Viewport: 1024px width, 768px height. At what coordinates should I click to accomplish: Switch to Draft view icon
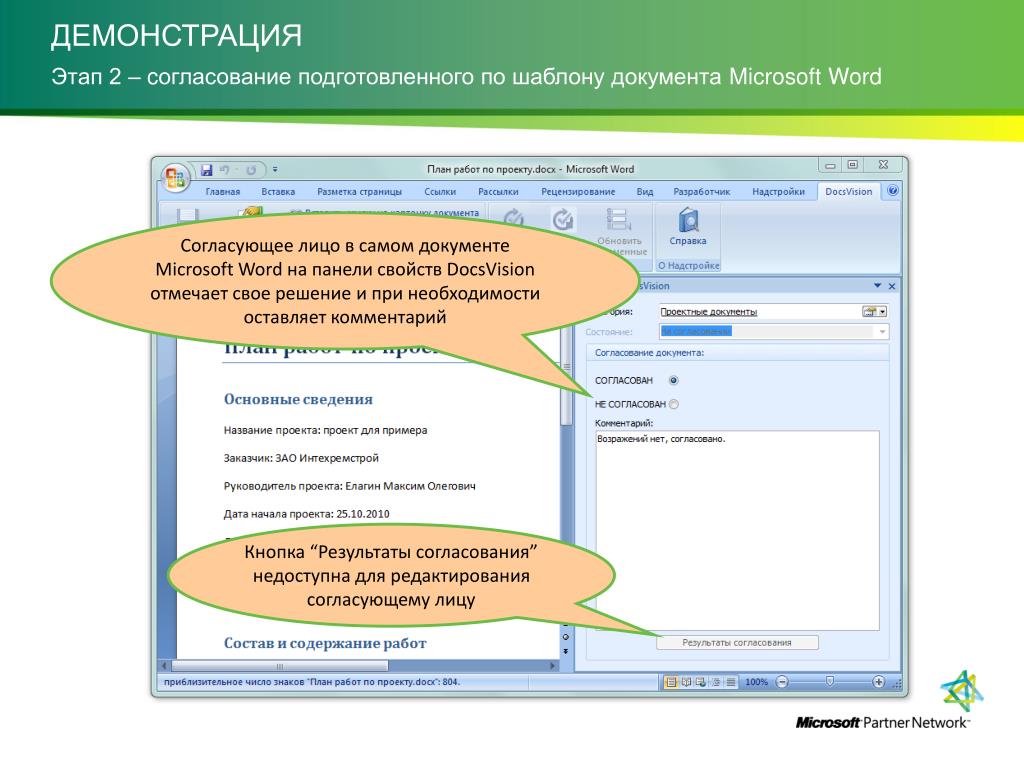click(731, 682)
